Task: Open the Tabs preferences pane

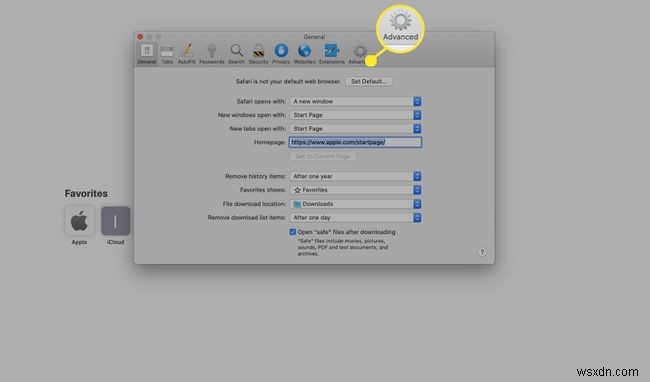Action: click(x=167, y=54)
